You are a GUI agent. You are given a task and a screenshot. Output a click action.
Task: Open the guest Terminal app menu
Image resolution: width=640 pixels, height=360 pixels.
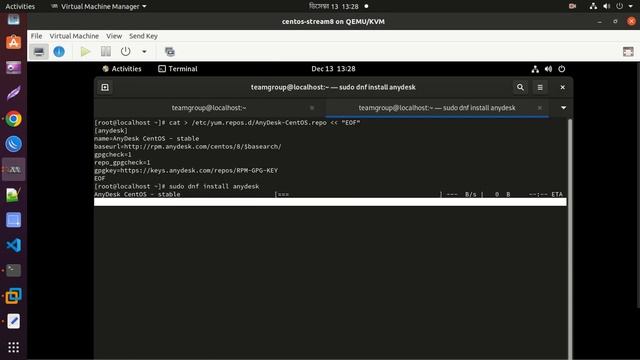[x=178, y=69]
